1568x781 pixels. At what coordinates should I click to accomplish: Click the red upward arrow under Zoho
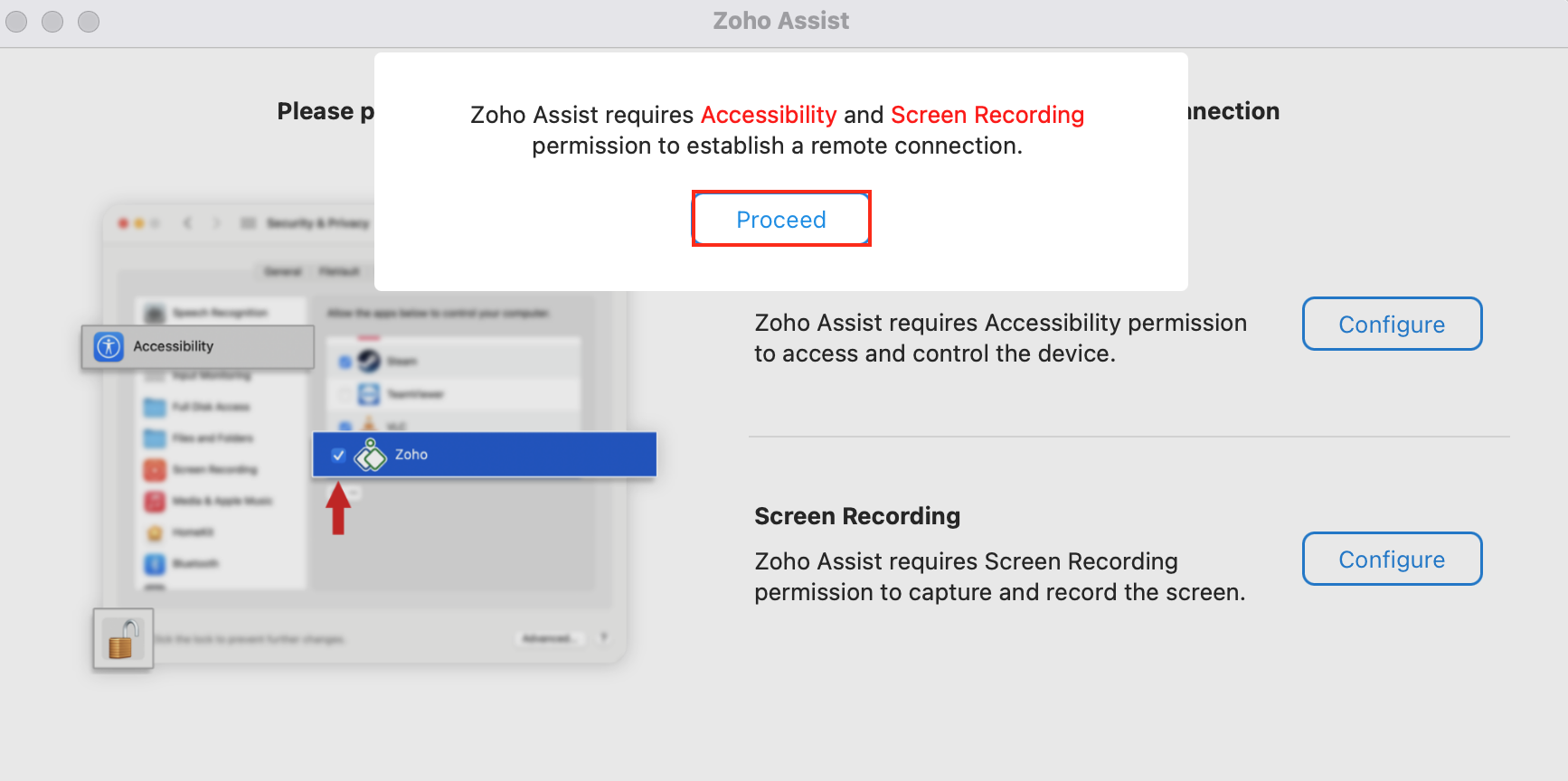[338, 508]
